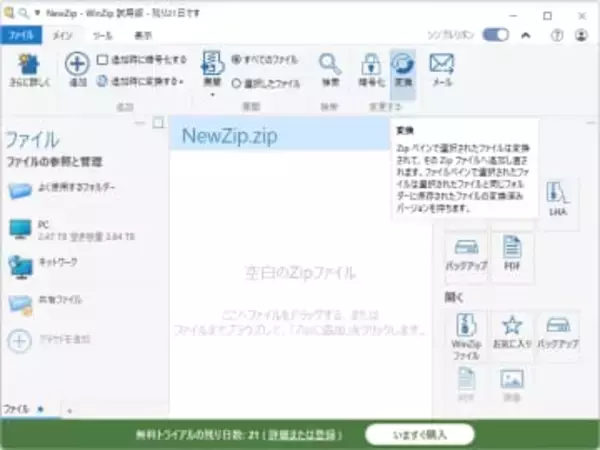Click the 展開 unzip icon
This screenshot has width=600, height=450.
(212, 62)
